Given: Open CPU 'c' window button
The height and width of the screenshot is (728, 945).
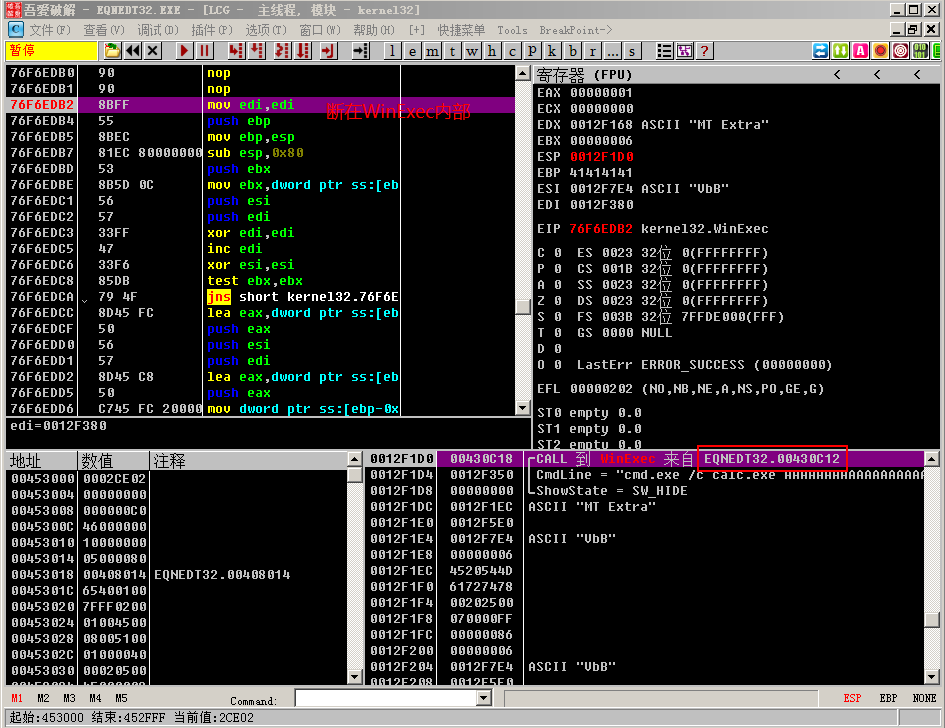Looking at the screenshot, I should click(x=512, y=51).
